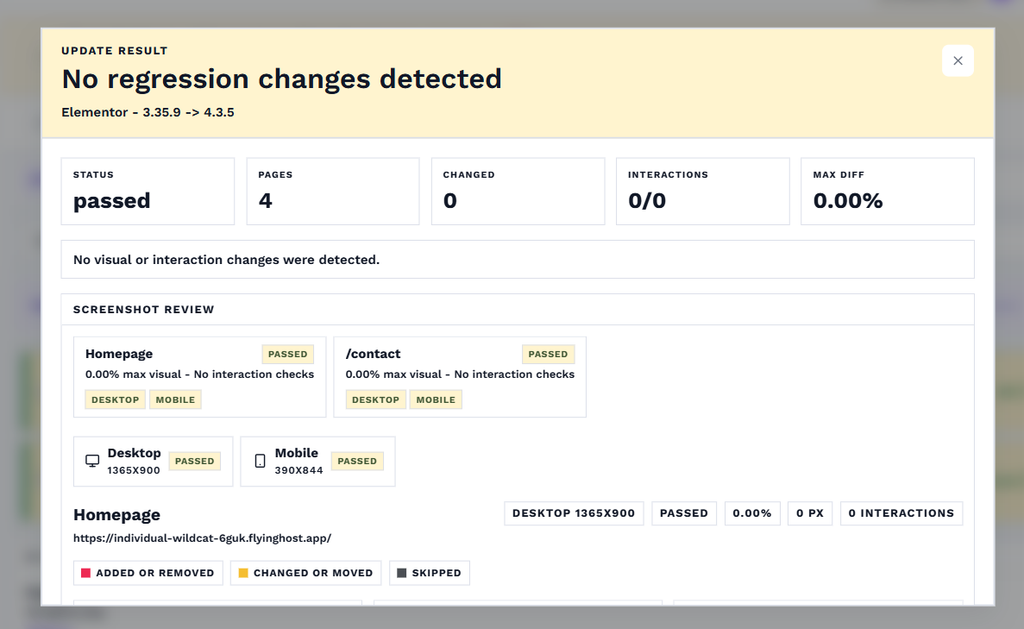Click the MAX DIFF 0.00% stat card

tap(888, 191)
